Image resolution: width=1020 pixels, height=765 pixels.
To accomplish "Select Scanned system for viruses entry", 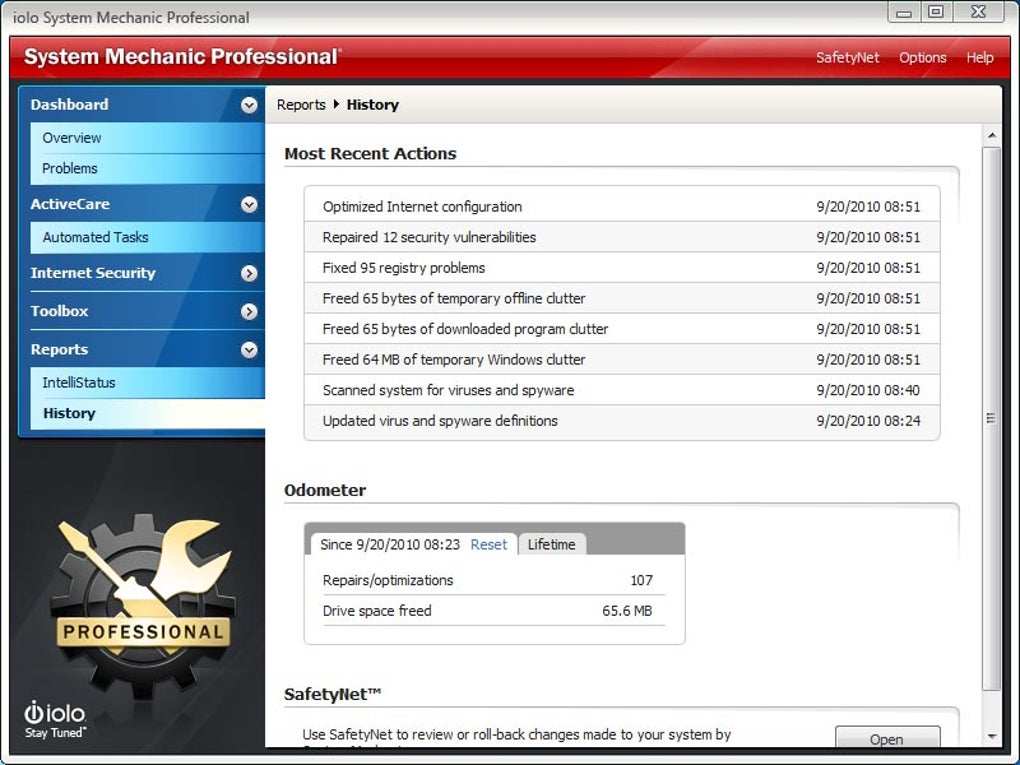I will (x=622, y=390).
